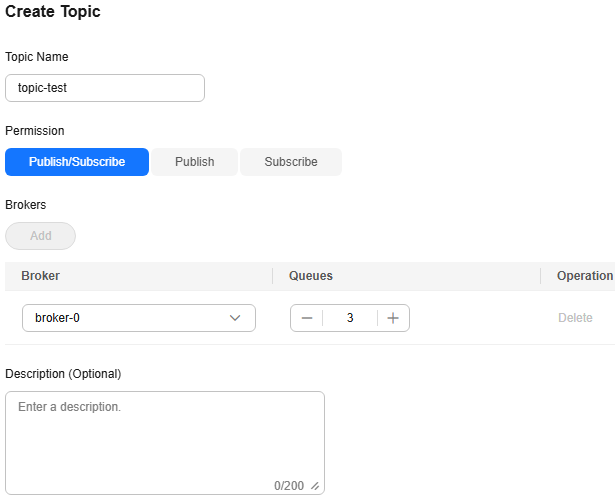Click the Topic Name label
Image resolution: width=615 pixels, height=502 pixels.
[x=37, y=57]
